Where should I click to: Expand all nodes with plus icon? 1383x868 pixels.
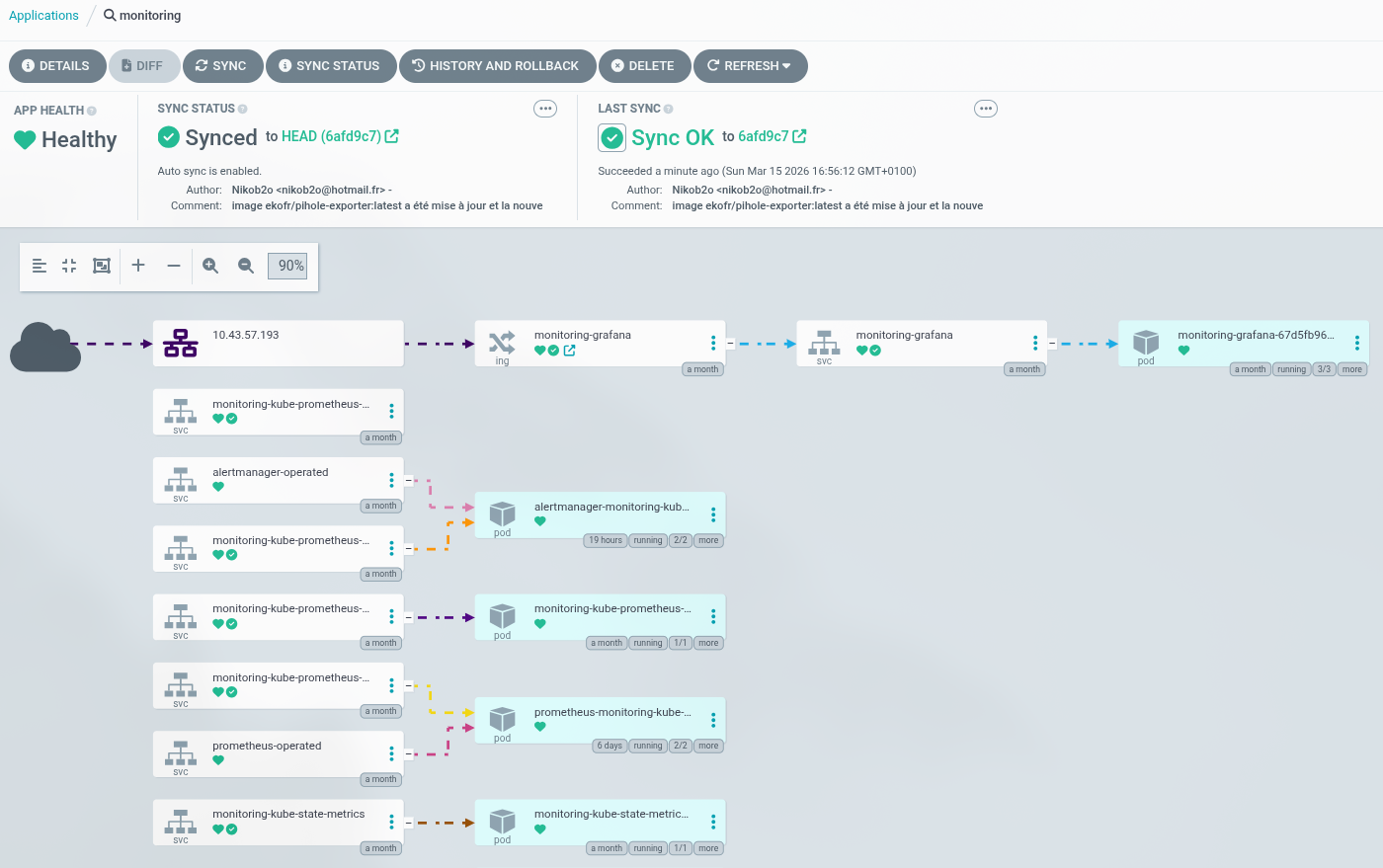pyautogui.click(x=138, y=266)
